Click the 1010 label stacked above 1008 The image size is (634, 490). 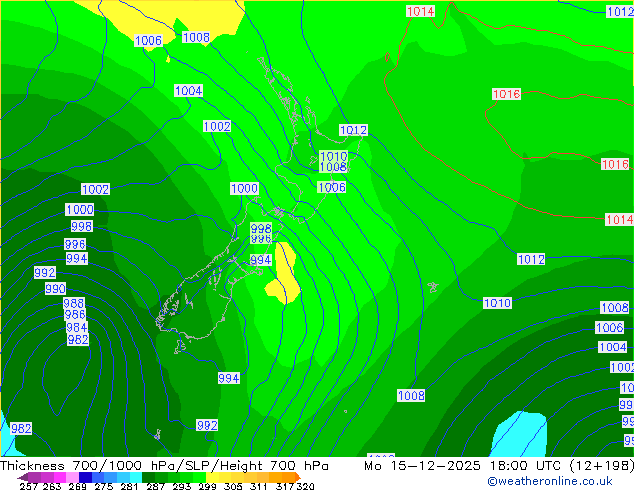(x=334, y=156)
